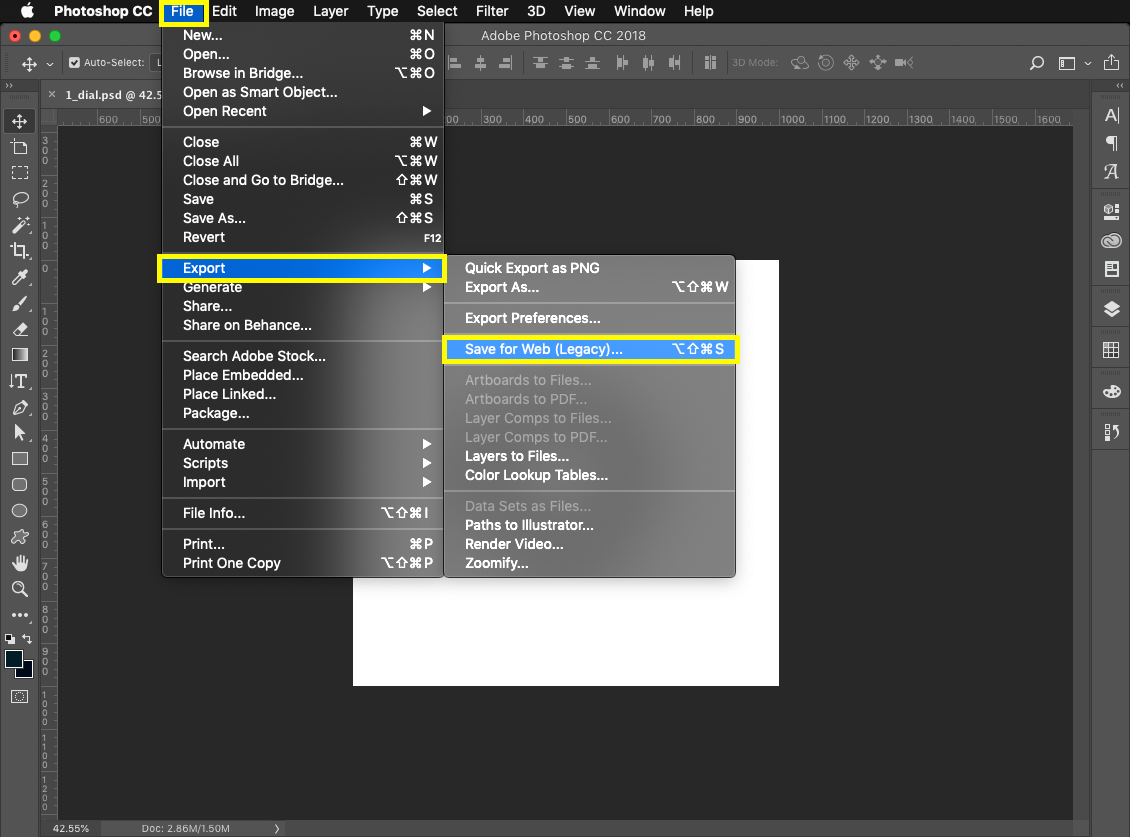Select the Ellipse tool
1130x837 pixels.
pos(19,510)
